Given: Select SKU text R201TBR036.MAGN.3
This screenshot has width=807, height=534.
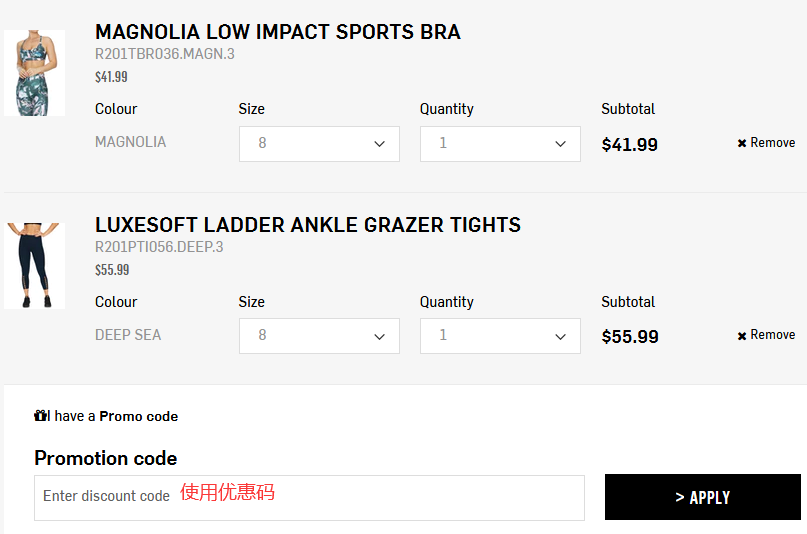Looking at the screenshot, I should point(164,54).
